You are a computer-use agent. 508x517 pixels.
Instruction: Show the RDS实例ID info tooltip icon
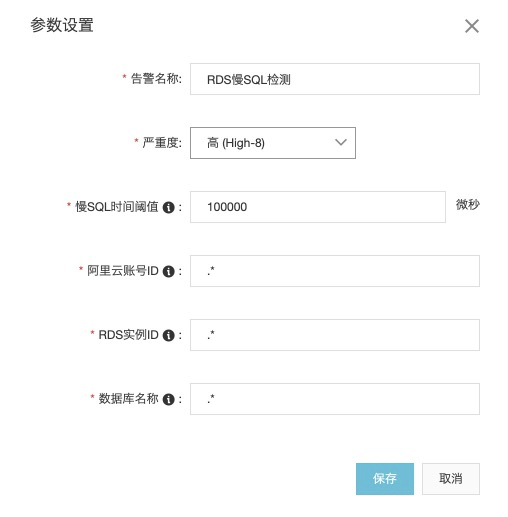(x=168, y=335)
